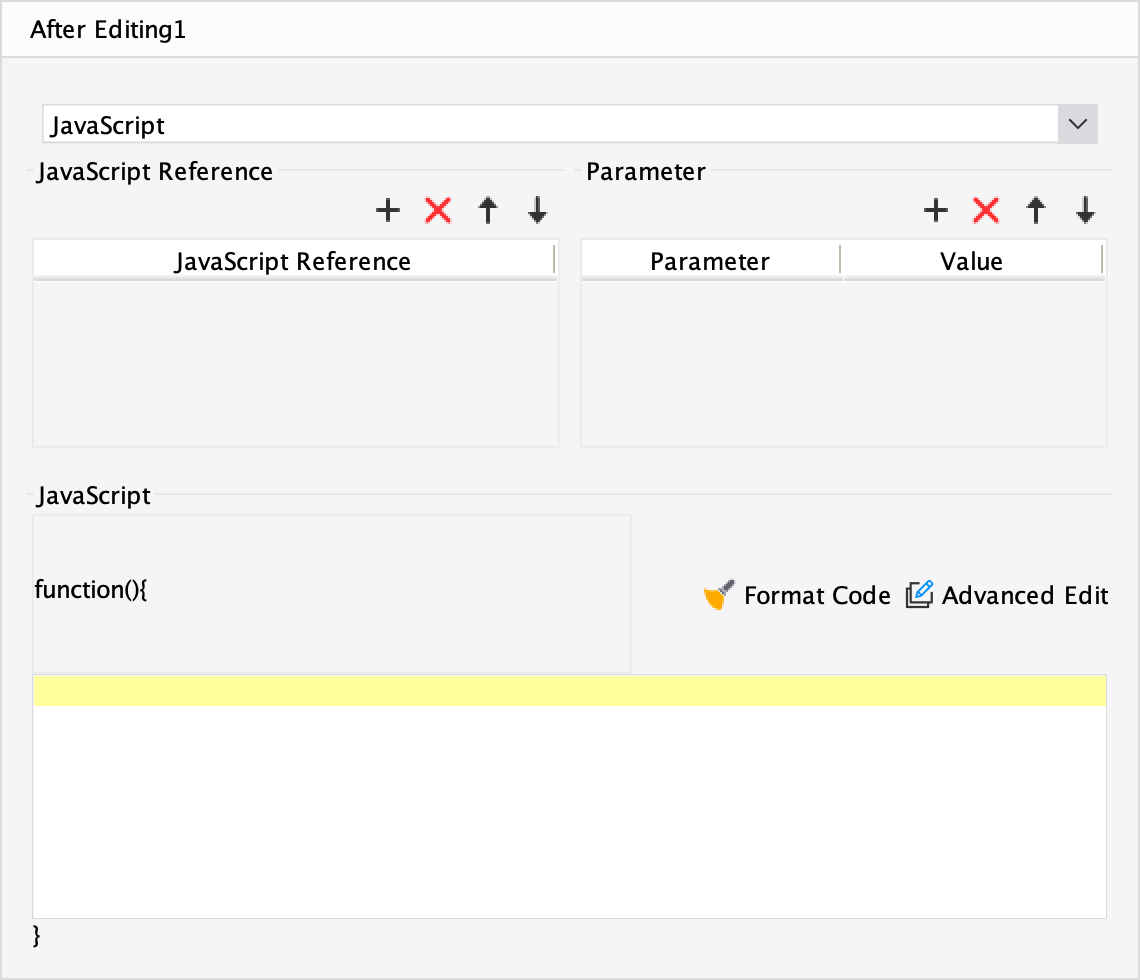
Task: Click the Advanced Edit label
Action: [1024, 595]
